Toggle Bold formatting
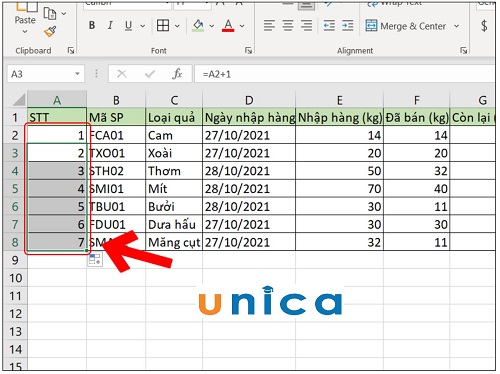This screenshot has width=500, height=374. pyautogui.click(x=92, y=25)
